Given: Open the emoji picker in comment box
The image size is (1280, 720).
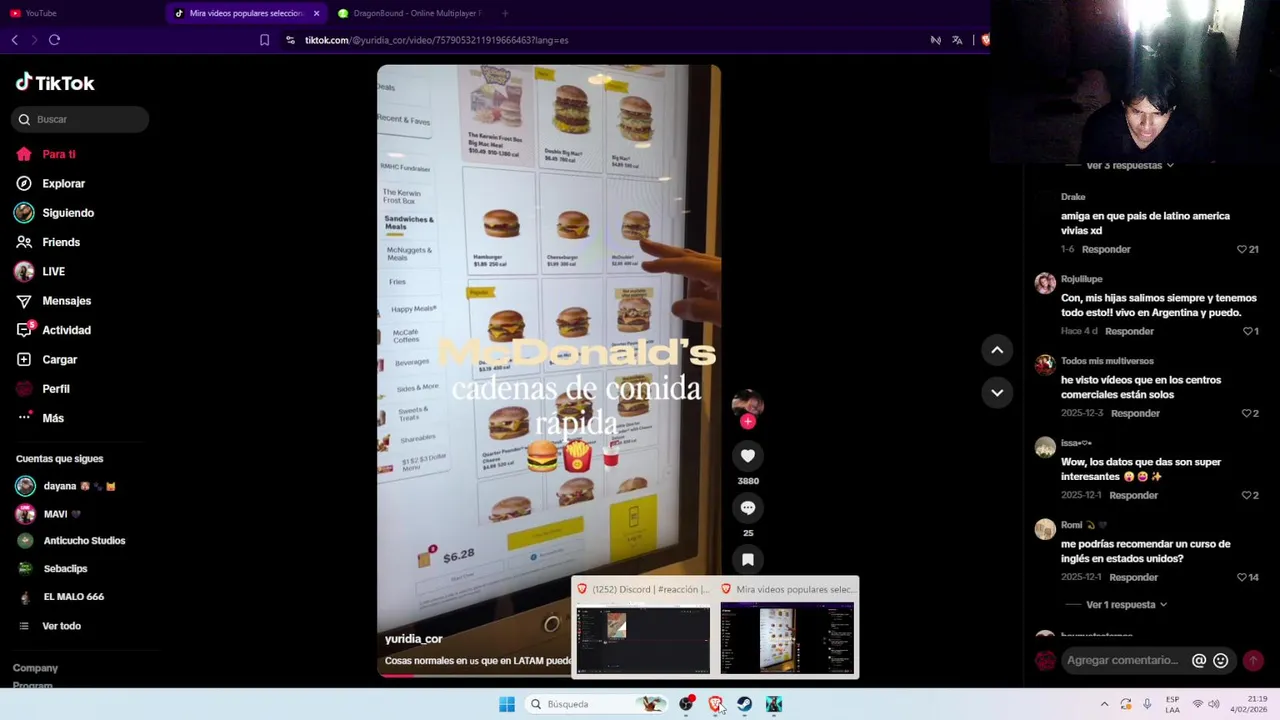Looking at the screenshot, I should pyautogui.click(x=1220, y=660).
